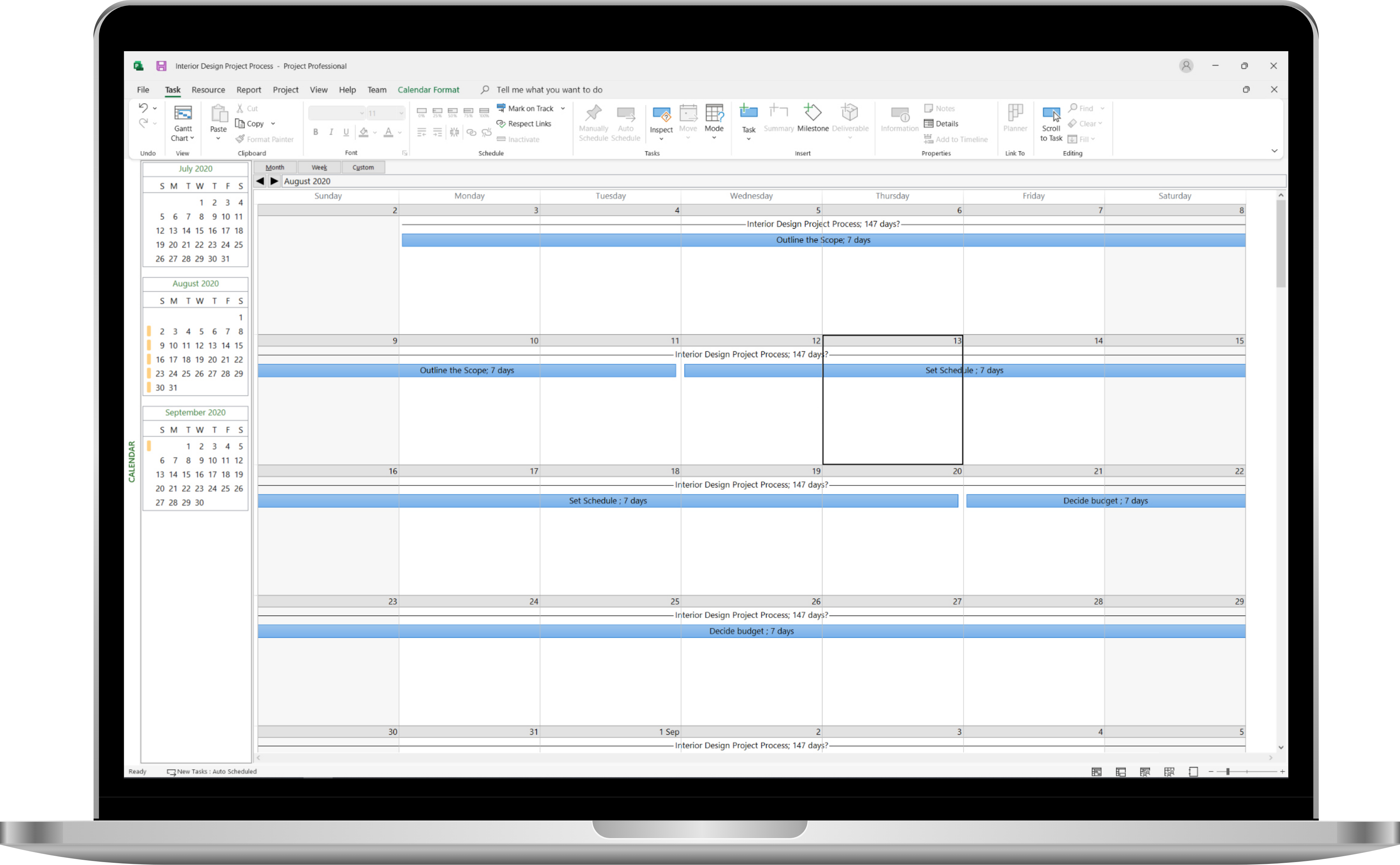This screenshot has width=1400, height=865.
Task: Toggle Bold formatting
Action: pyautogui.click(x=315, y=132)
